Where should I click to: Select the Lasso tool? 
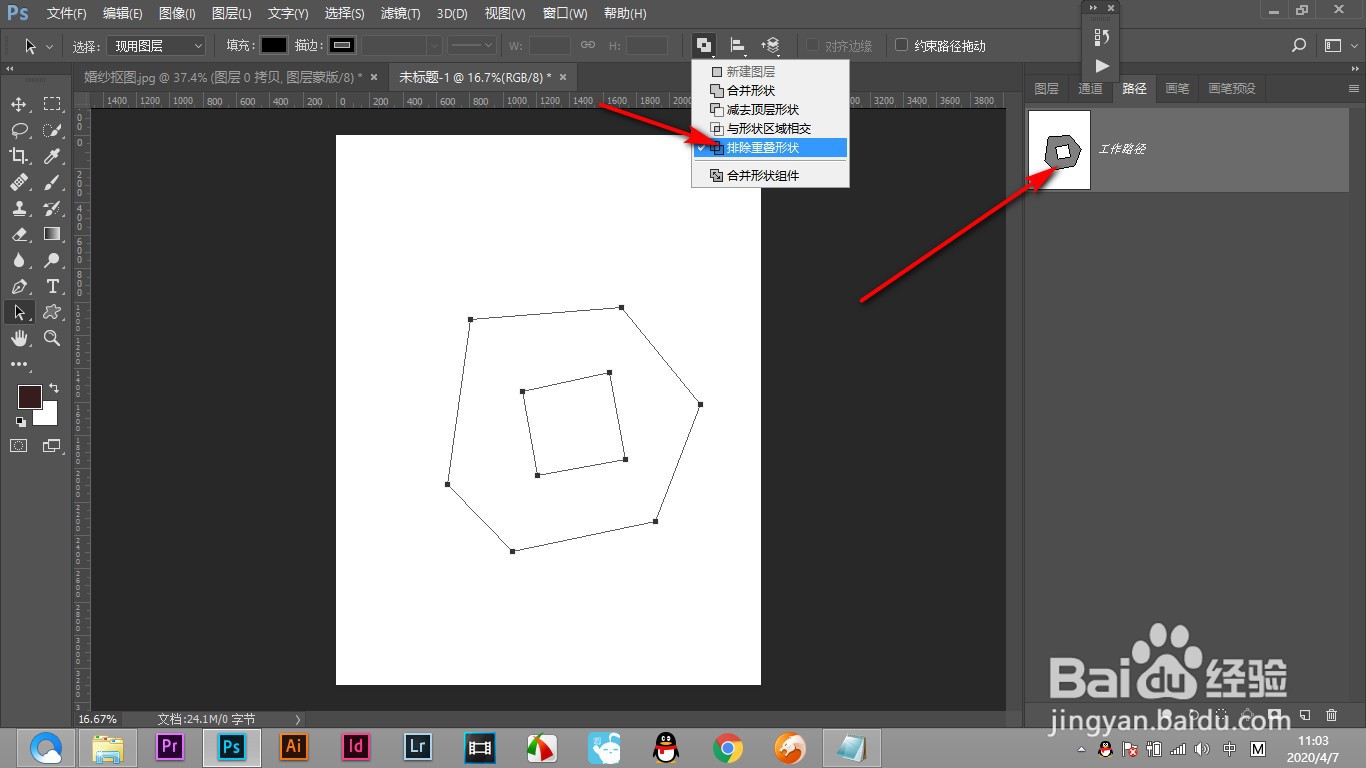[x=19, y=130]
